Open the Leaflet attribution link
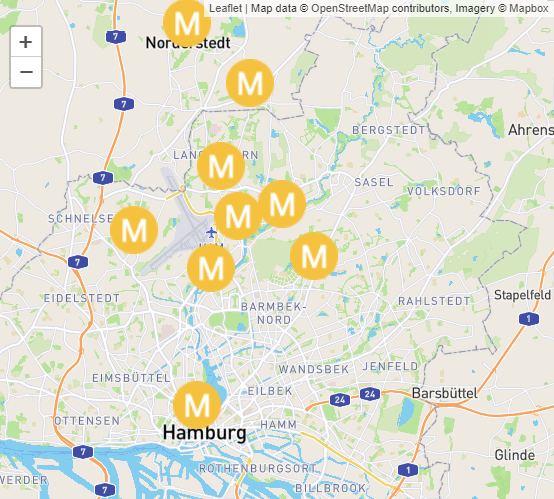The height and width of the screenshot is (499, 554). (225, 8)
